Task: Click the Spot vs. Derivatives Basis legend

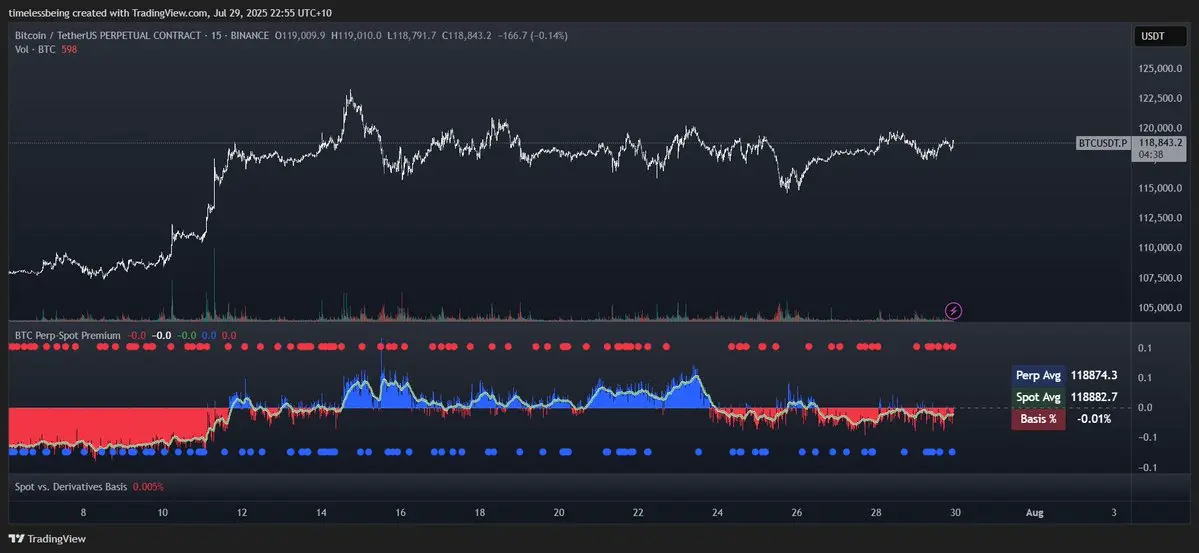Action: click(x=71, y=486)
